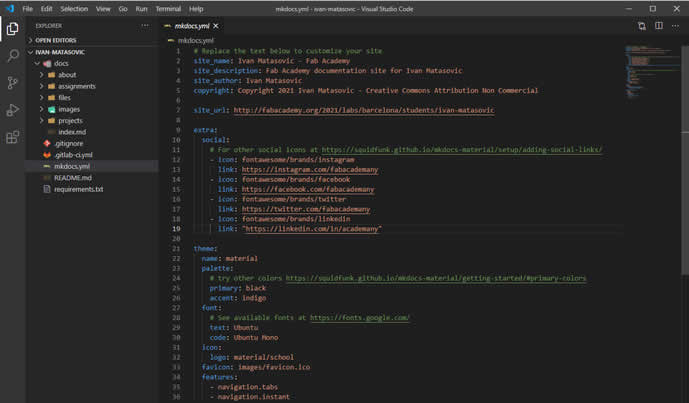The width and height of the screenshot is (689, 403).
Task: Collapse the docs folder chevron
Action: coord(37,63)
